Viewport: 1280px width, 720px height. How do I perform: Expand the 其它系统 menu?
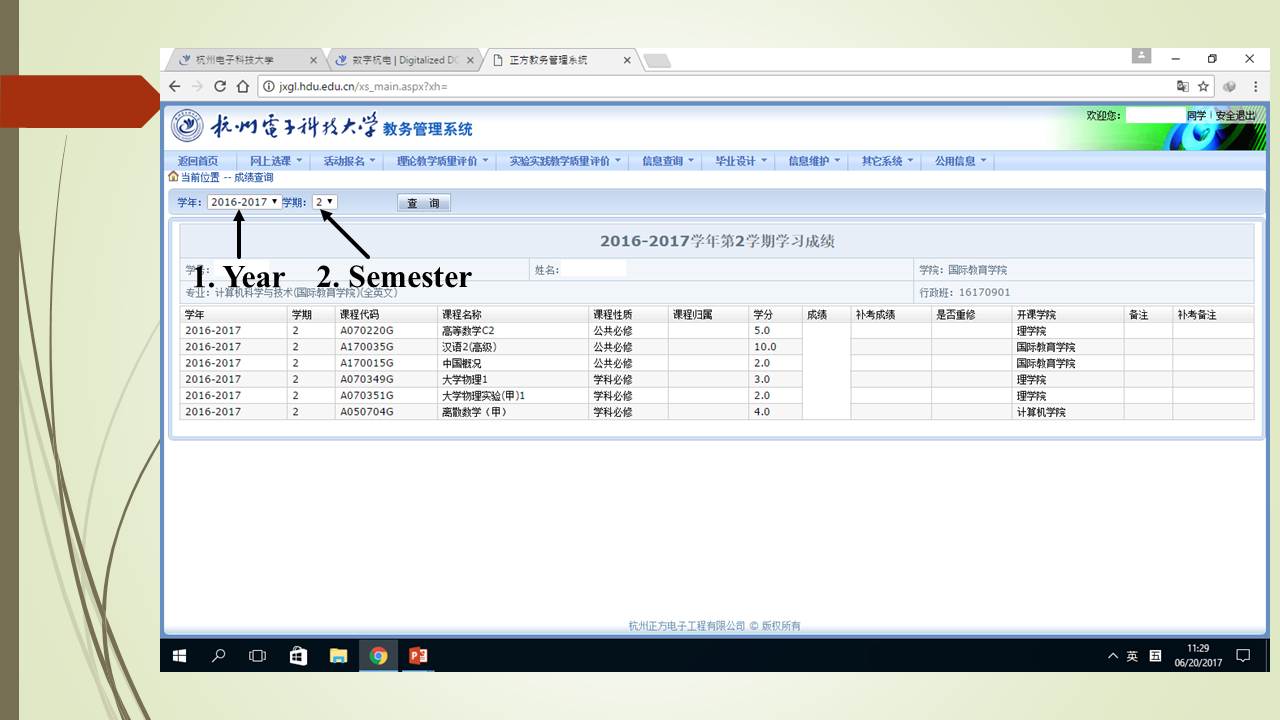click(x=887, y=161)
